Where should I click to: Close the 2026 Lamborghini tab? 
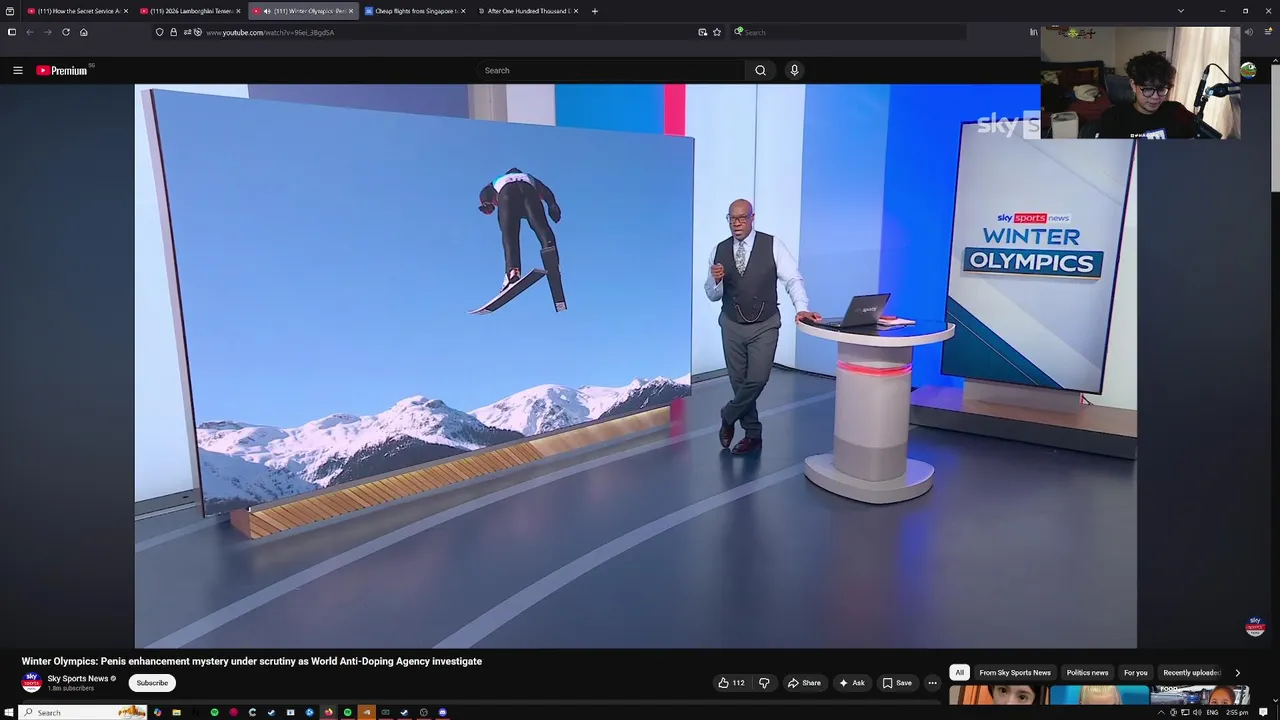click(238, 11)
